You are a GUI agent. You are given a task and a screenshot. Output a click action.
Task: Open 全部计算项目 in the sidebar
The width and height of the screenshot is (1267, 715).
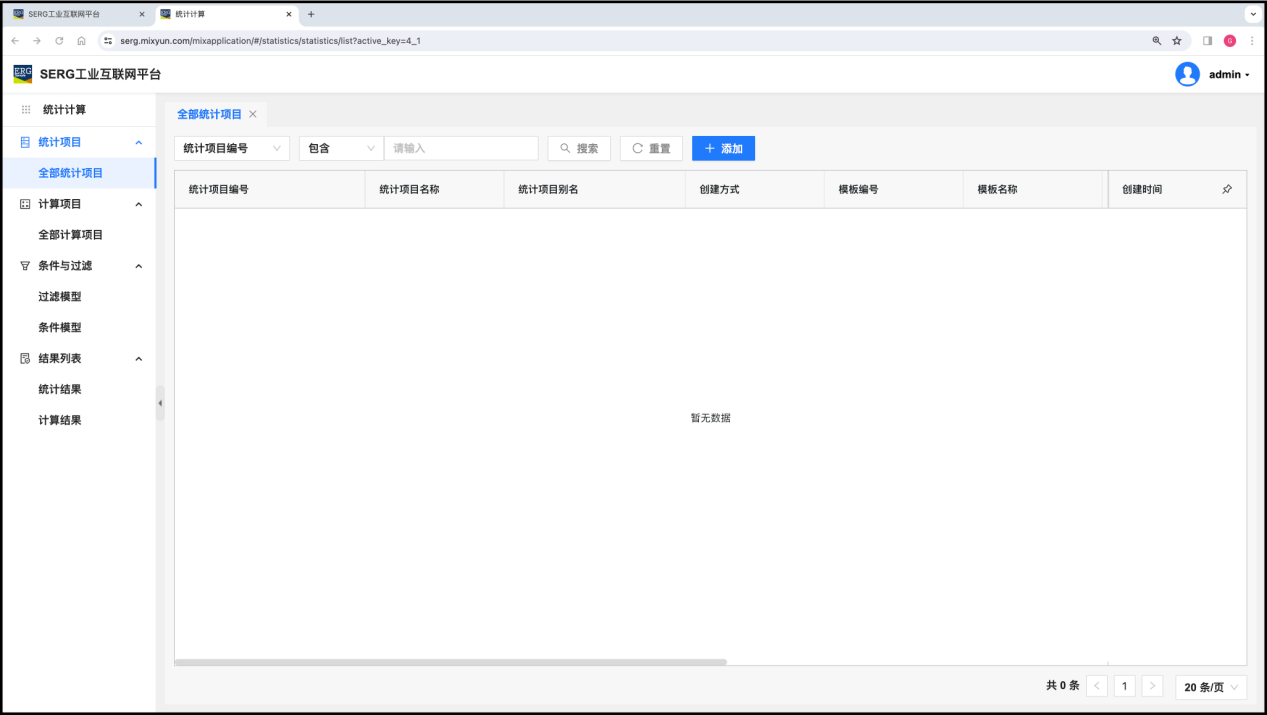pyautogui.click(x=71, y=235)
